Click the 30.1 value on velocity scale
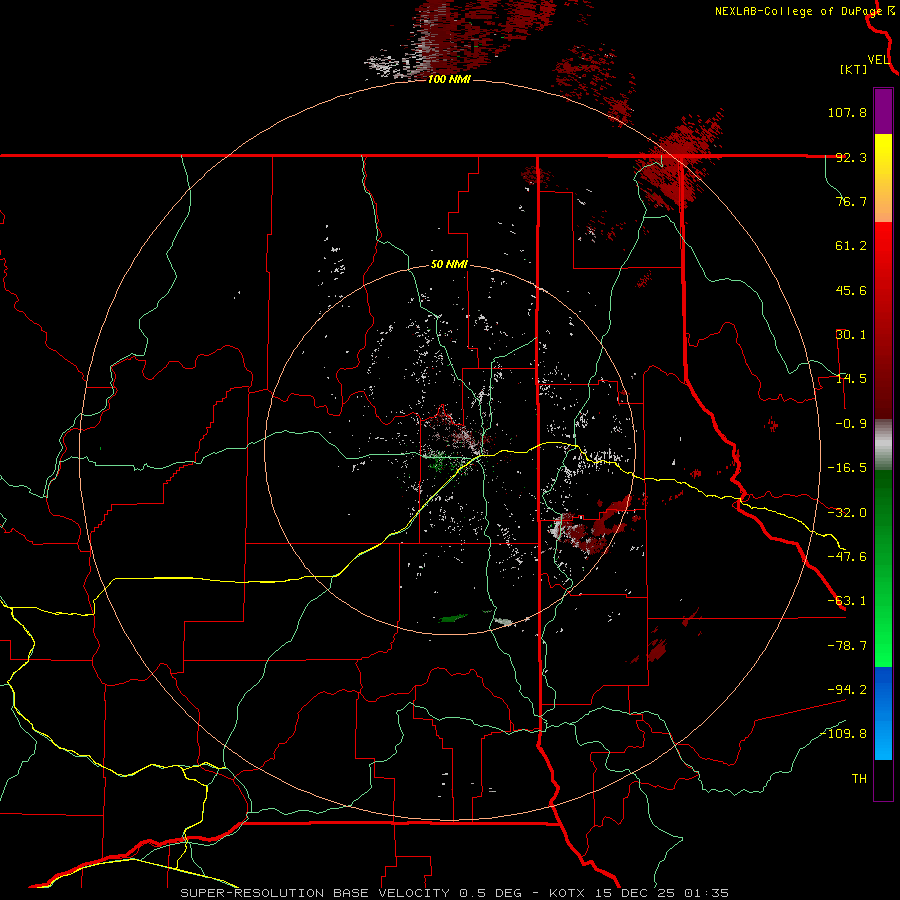The height and width of the screenshot is (900, 900). [851, 335]
